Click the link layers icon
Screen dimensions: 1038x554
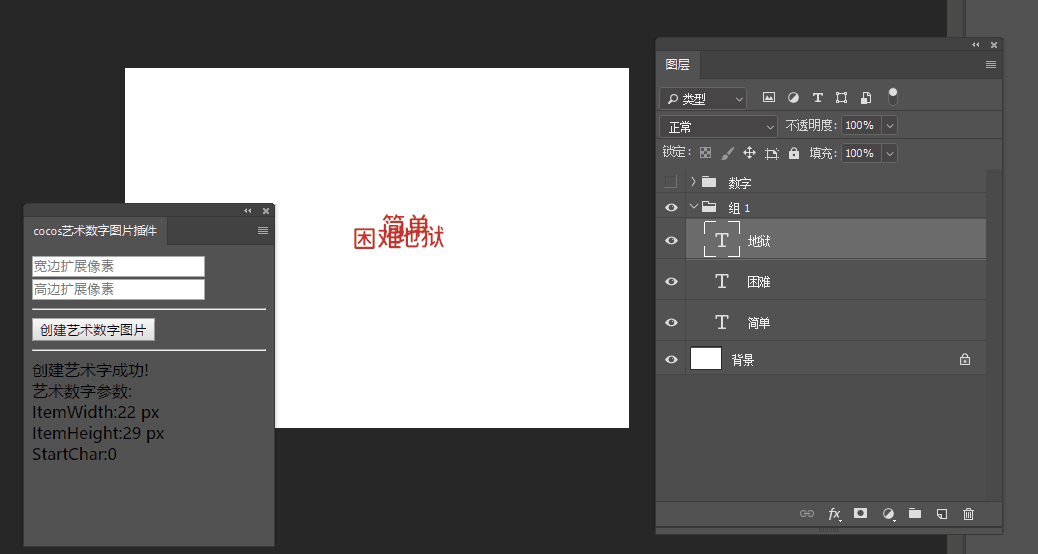[807, 514]
